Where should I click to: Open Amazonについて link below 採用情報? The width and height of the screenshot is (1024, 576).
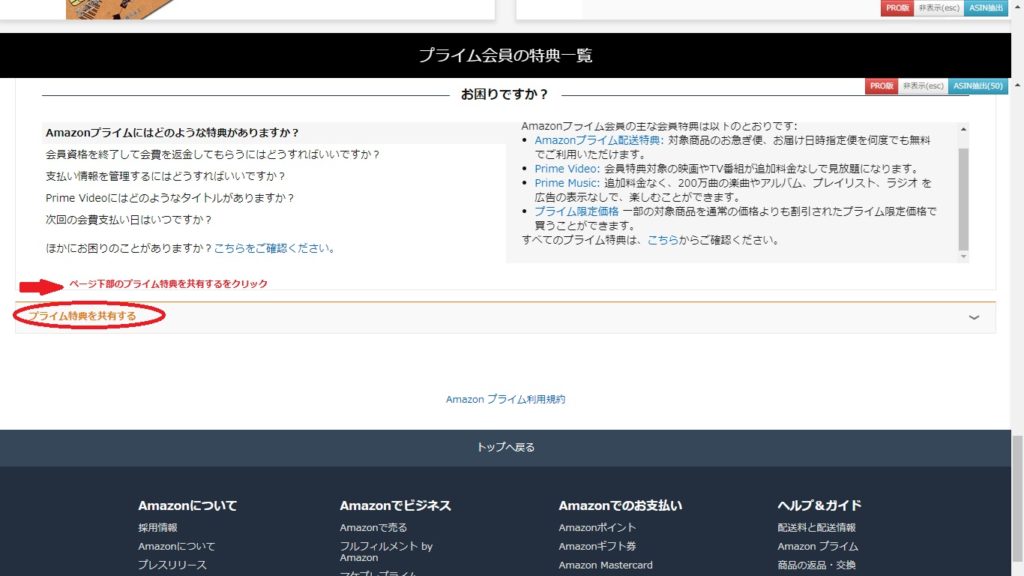tap(176, 546)
